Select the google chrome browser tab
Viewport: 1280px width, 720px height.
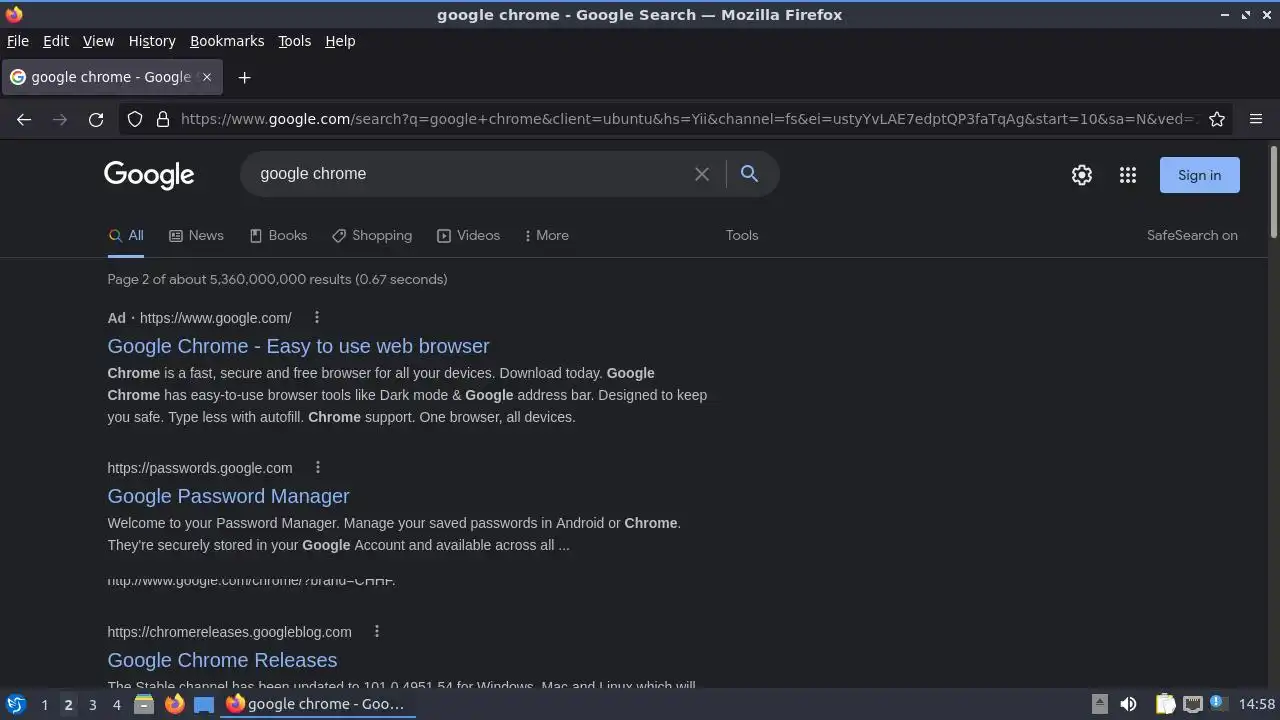(x=111, y=77)
